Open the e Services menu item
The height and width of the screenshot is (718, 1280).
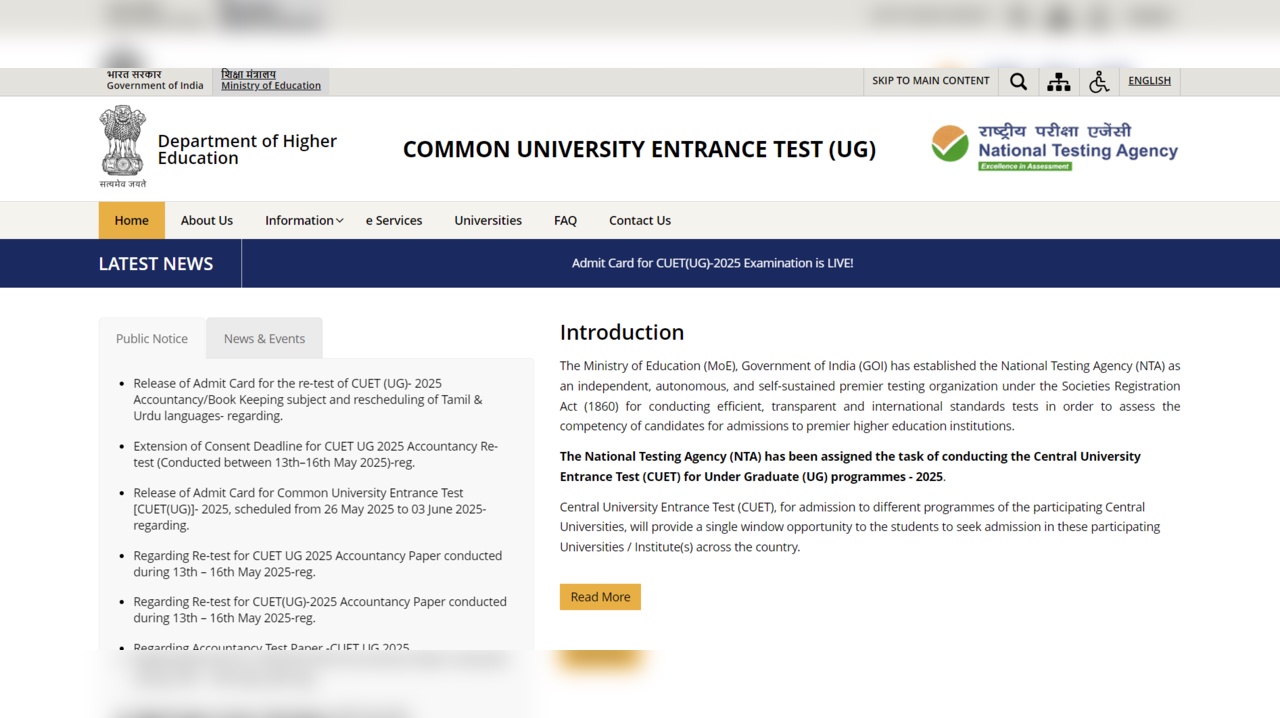tap(394, 220)
